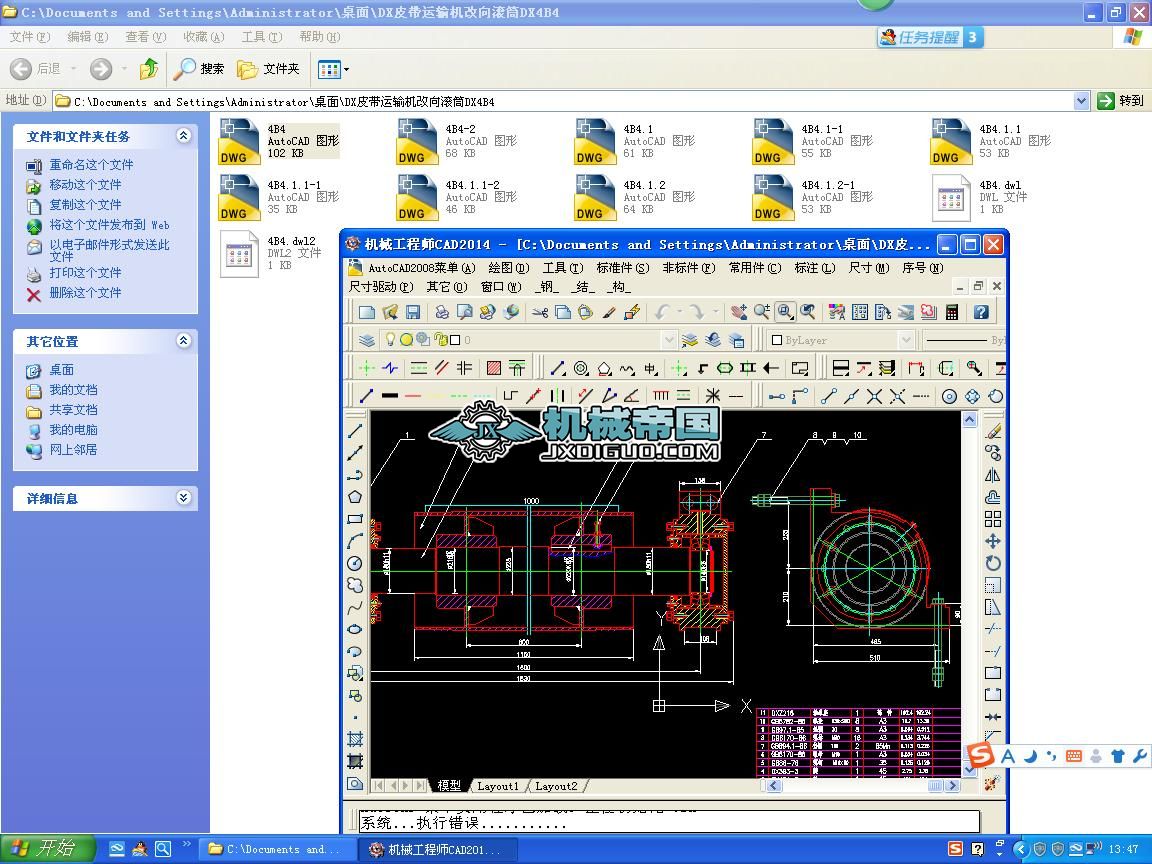The image size is (1152, 864).
Task: Click the CAD horizontal scrollbar thumb
Action: point(935,786)
